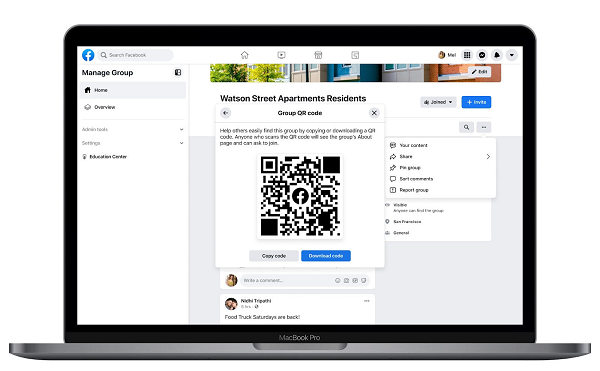Open the Joined dropdown button

point(438,102)
